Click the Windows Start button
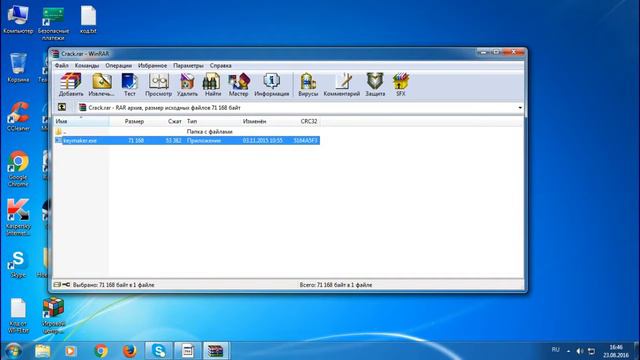This screenshot has height=360, width=640. click(x=13, y=351)
